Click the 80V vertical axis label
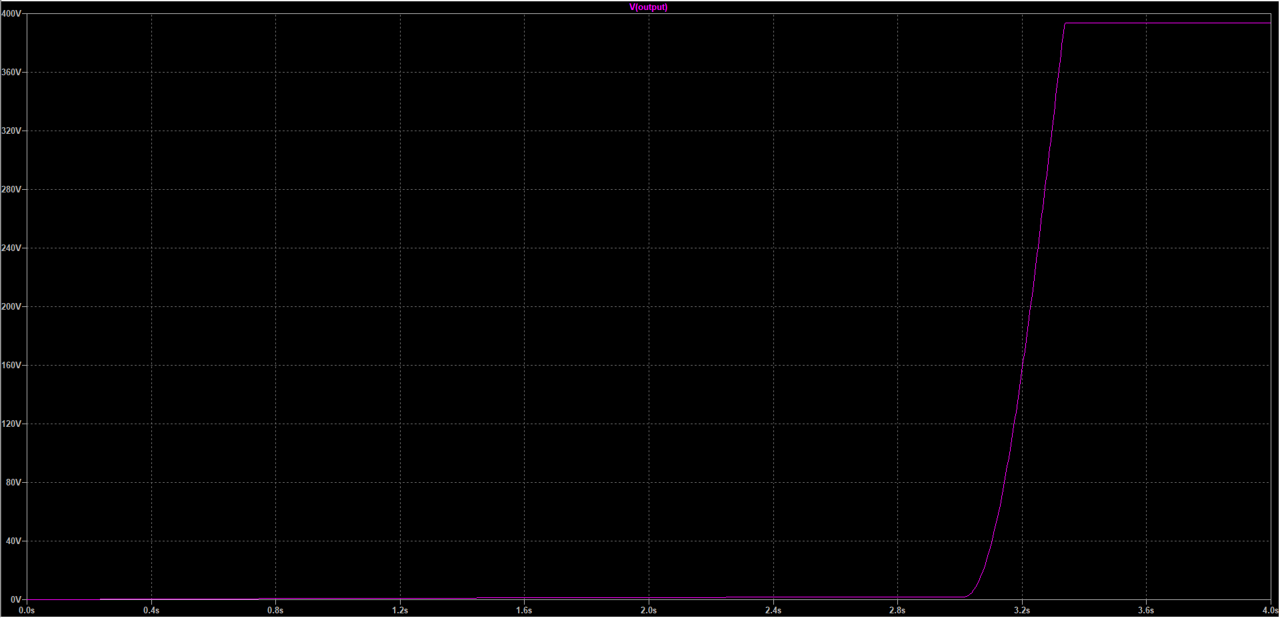Image resolution: width=1280 pixels, height=618 pixels. [14, 482]
